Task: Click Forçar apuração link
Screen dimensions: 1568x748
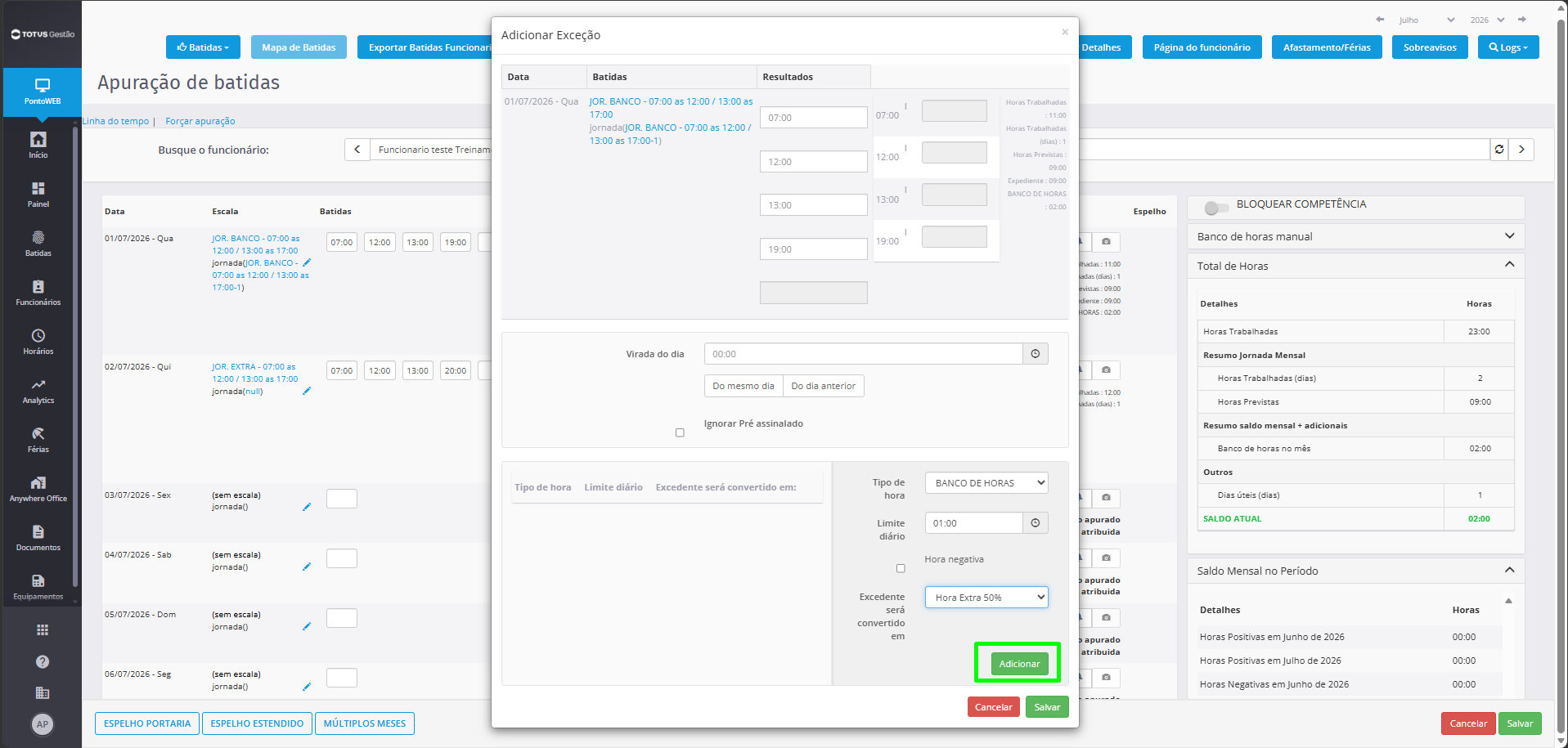Action: tap(200, 121)
